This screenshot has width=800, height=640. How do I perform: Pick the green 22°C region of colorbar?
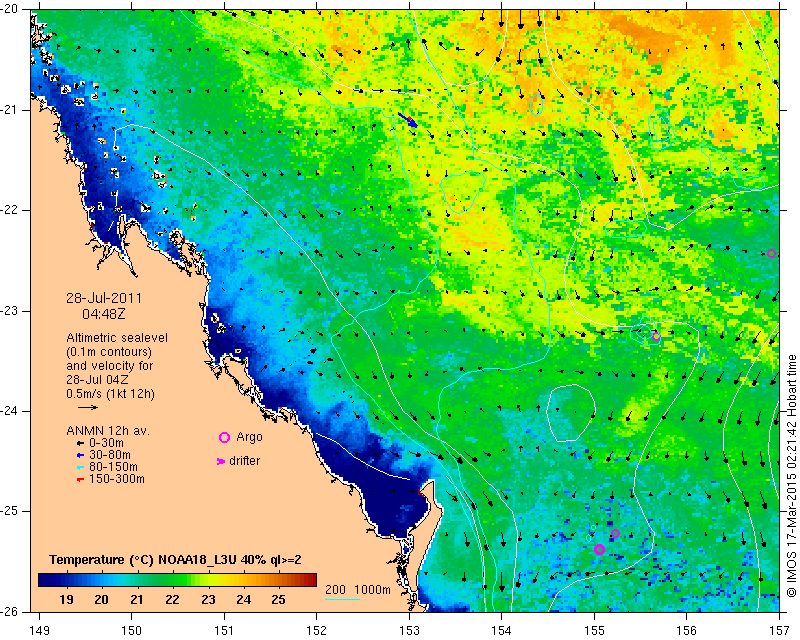(172, 580)
